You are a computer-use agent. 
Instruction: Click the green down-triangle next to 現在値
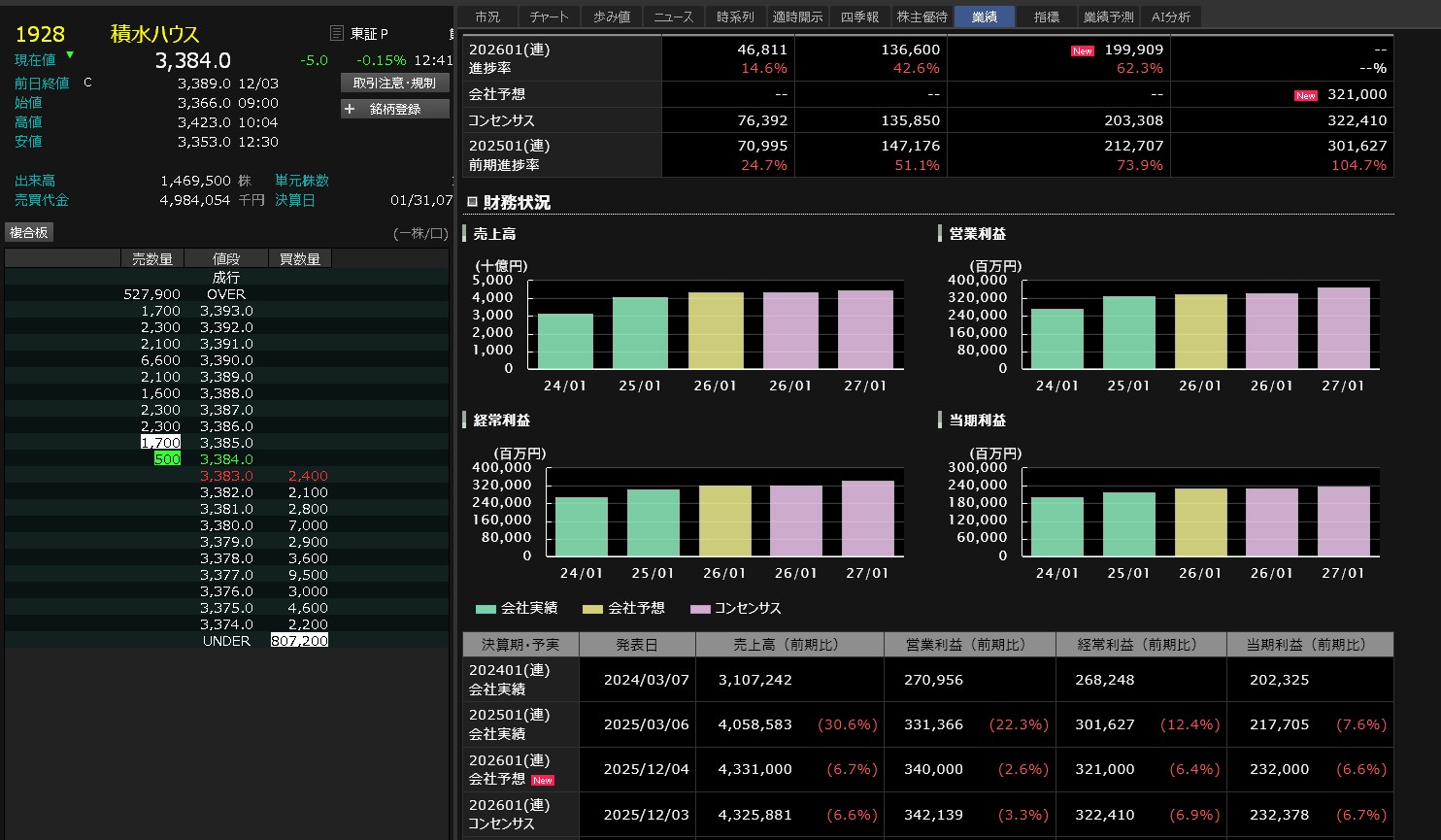[69, 55]
